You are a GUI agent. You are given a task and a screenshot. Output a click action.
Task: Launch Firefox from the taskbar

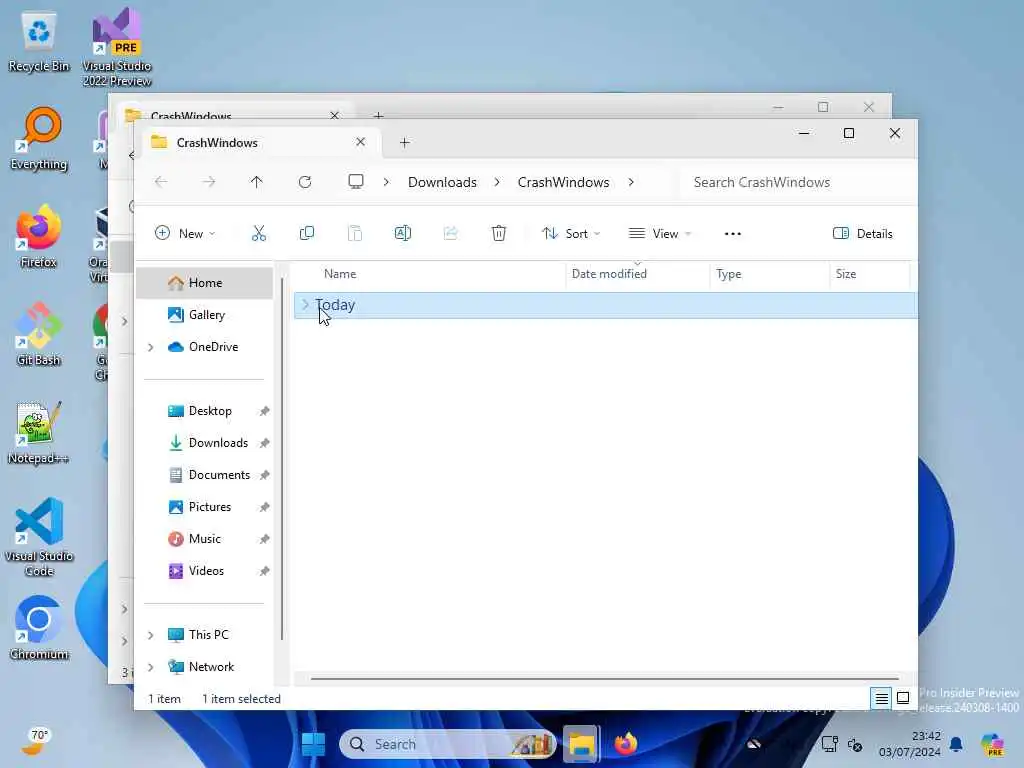click(x=626, y=744)
